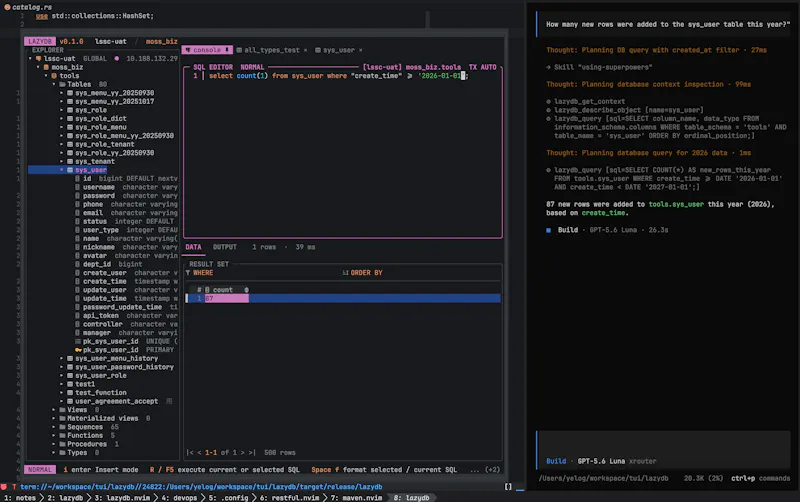Screen dimensions: 800x502
Task: Click the test_function table row
Action: [x=101, y=393]
